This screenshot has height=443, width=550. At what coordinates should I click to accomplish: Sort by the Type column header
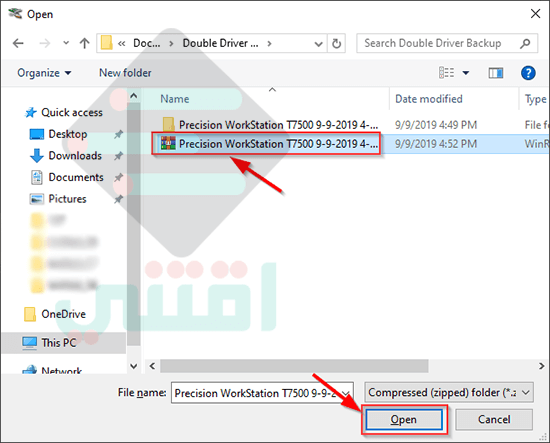tap(535, 99)
